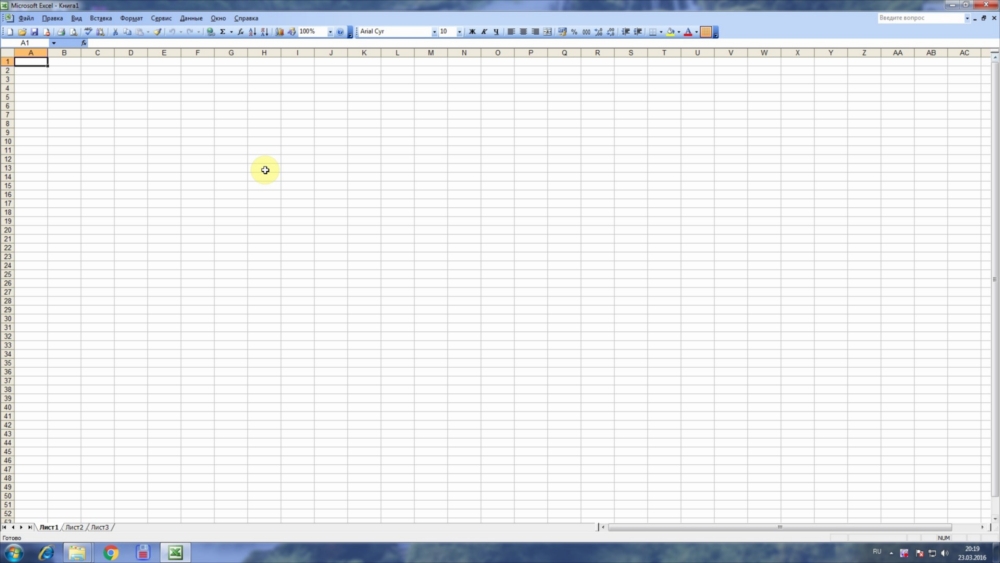Screen dimensions: 1000x563
Task: Open the Вставка menu
Action: coord(101,18)
